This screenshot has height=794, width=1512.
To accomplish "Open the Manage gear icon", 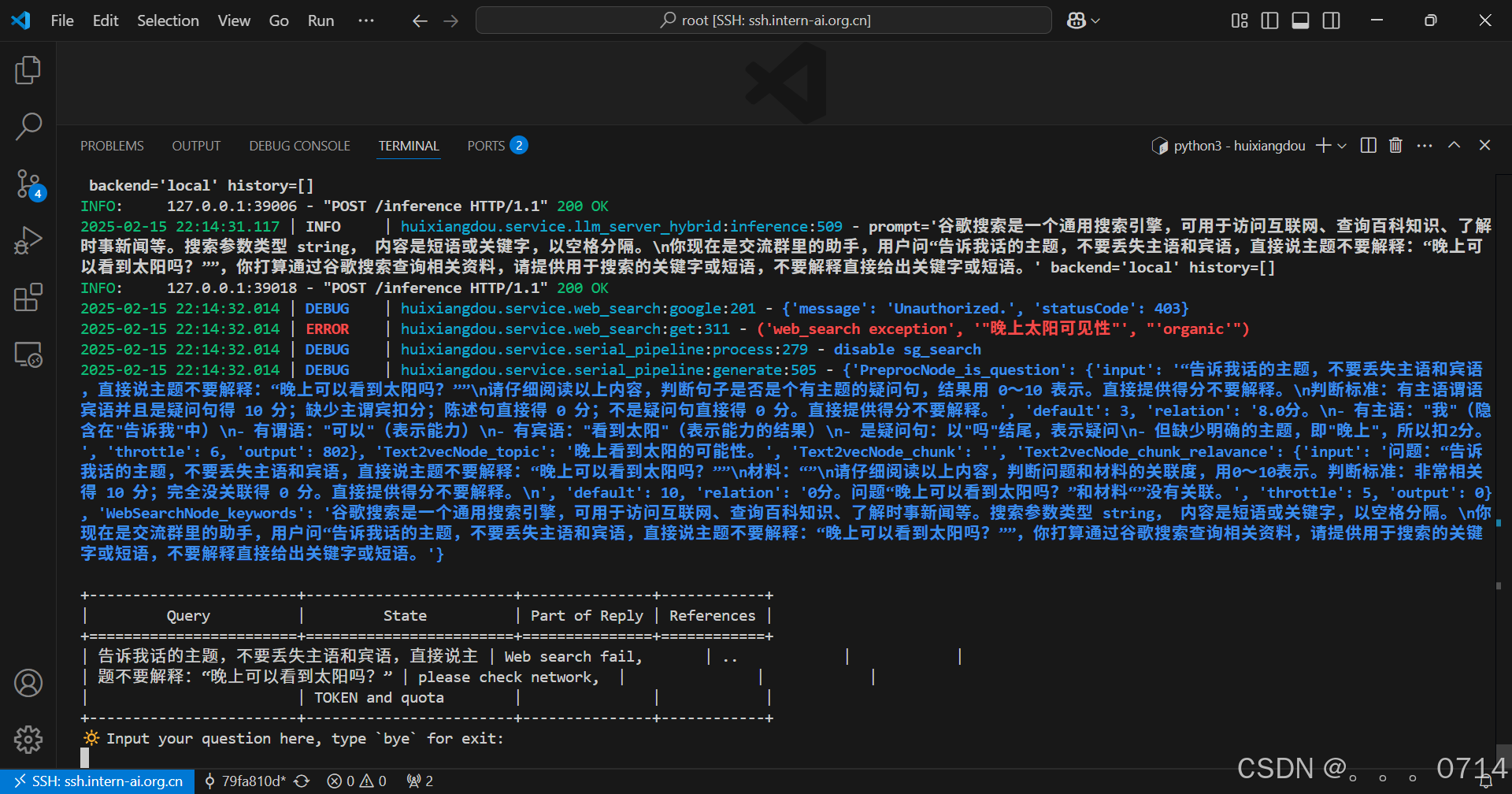I will (x=28, y=739).
